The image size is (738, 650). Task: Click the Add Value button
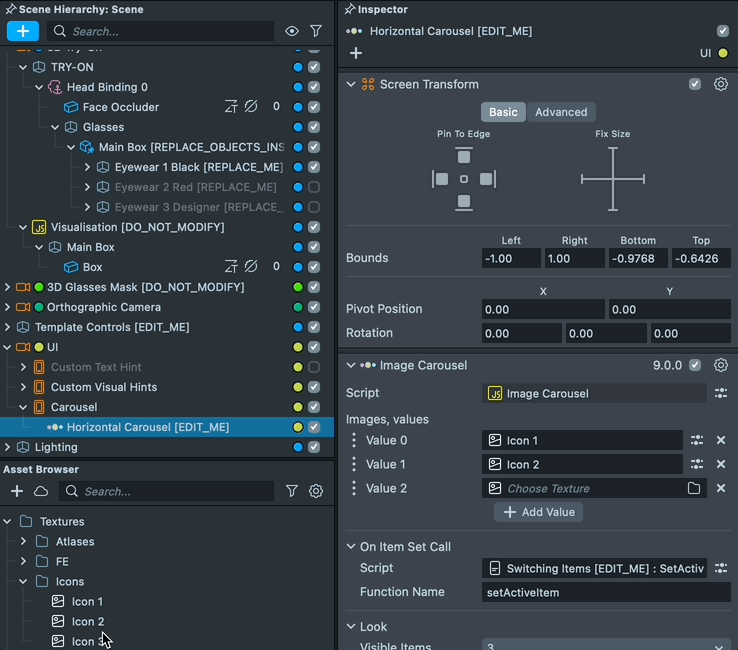point(538,512)
